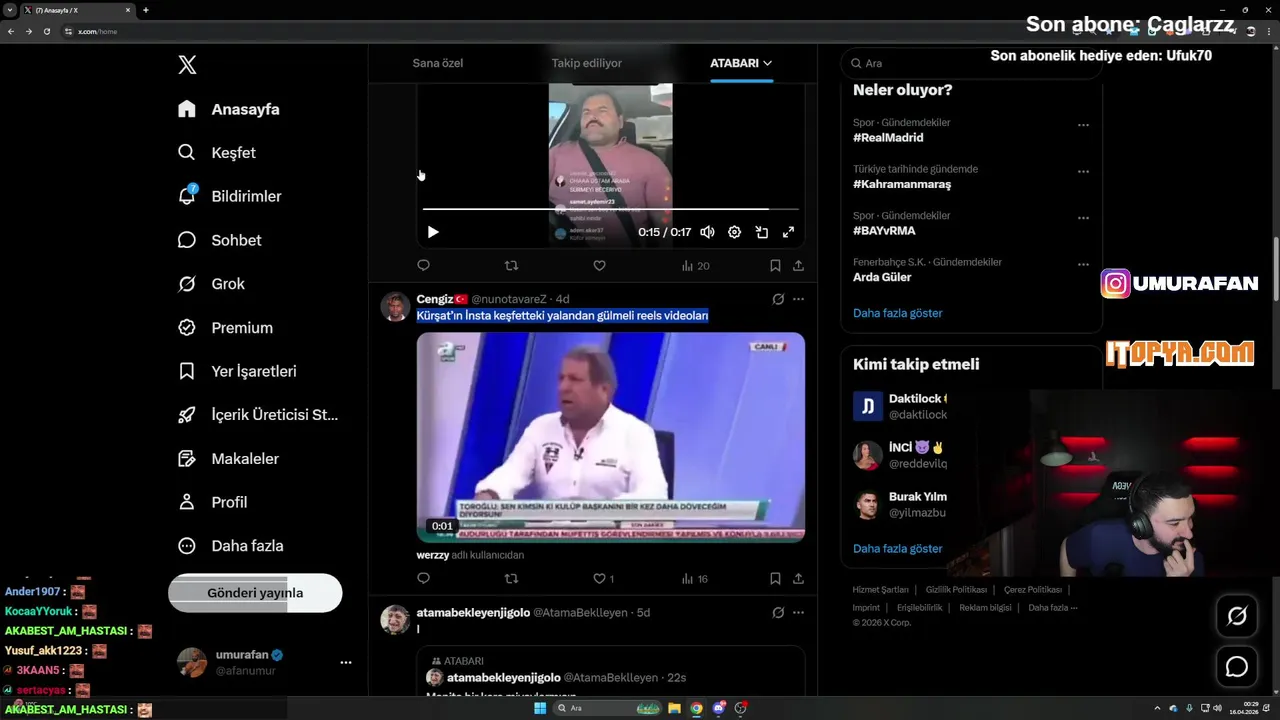Mute the top video audio
The height and width of the screenshot is (720, 1280).
[x=707, y=232]
